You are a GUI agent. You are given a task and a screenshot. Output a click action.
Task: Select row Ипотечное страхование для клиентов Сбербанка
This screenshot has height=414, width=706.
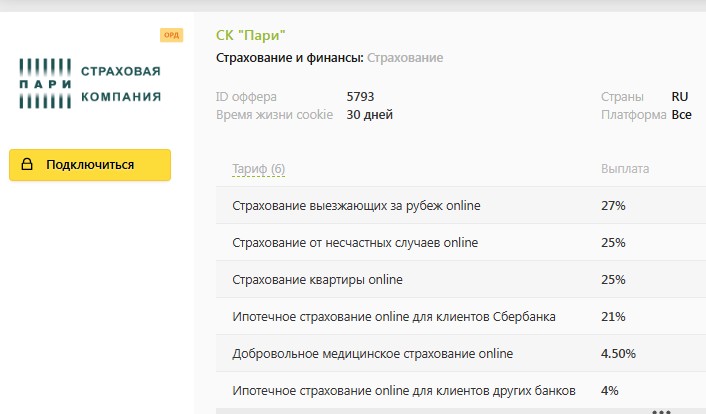click(x=461, y=316)
